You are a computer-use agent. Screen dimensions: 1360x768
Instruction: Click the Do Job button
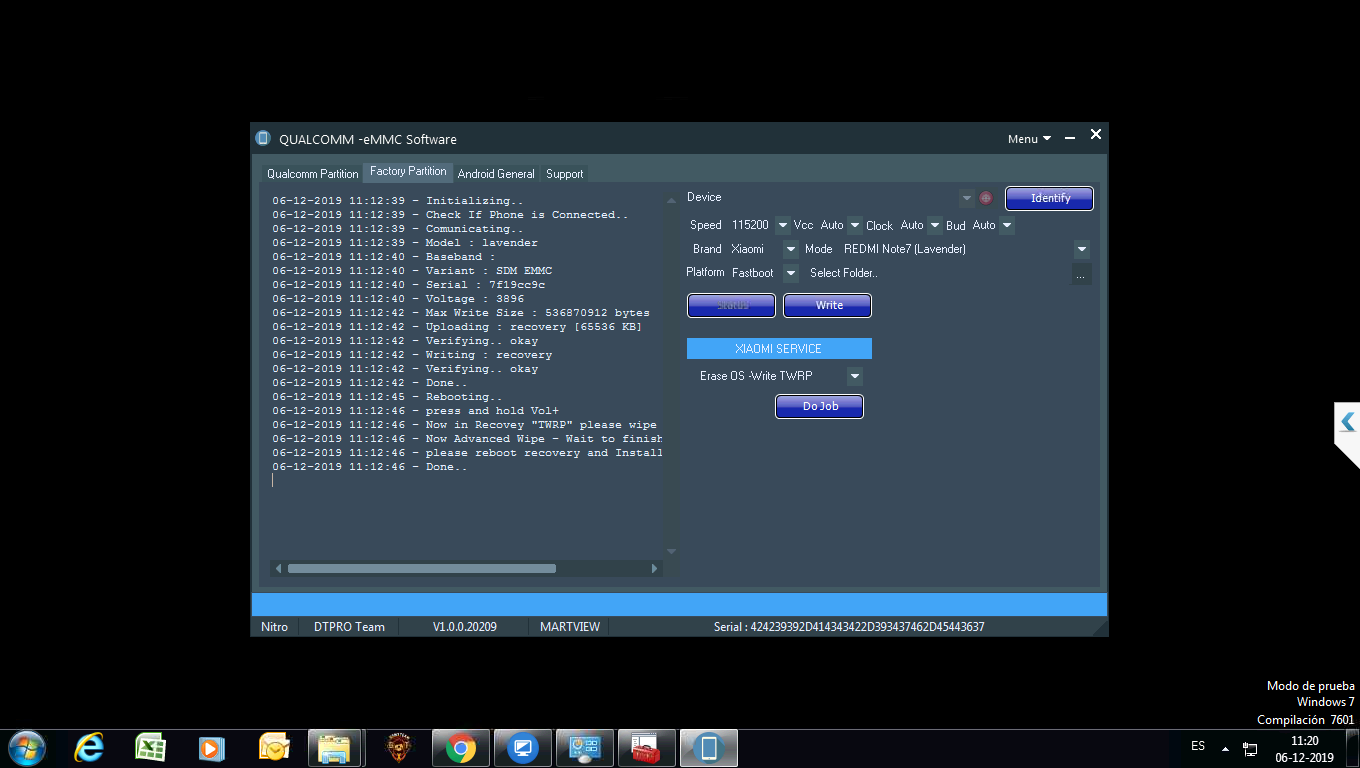[819, 406]
